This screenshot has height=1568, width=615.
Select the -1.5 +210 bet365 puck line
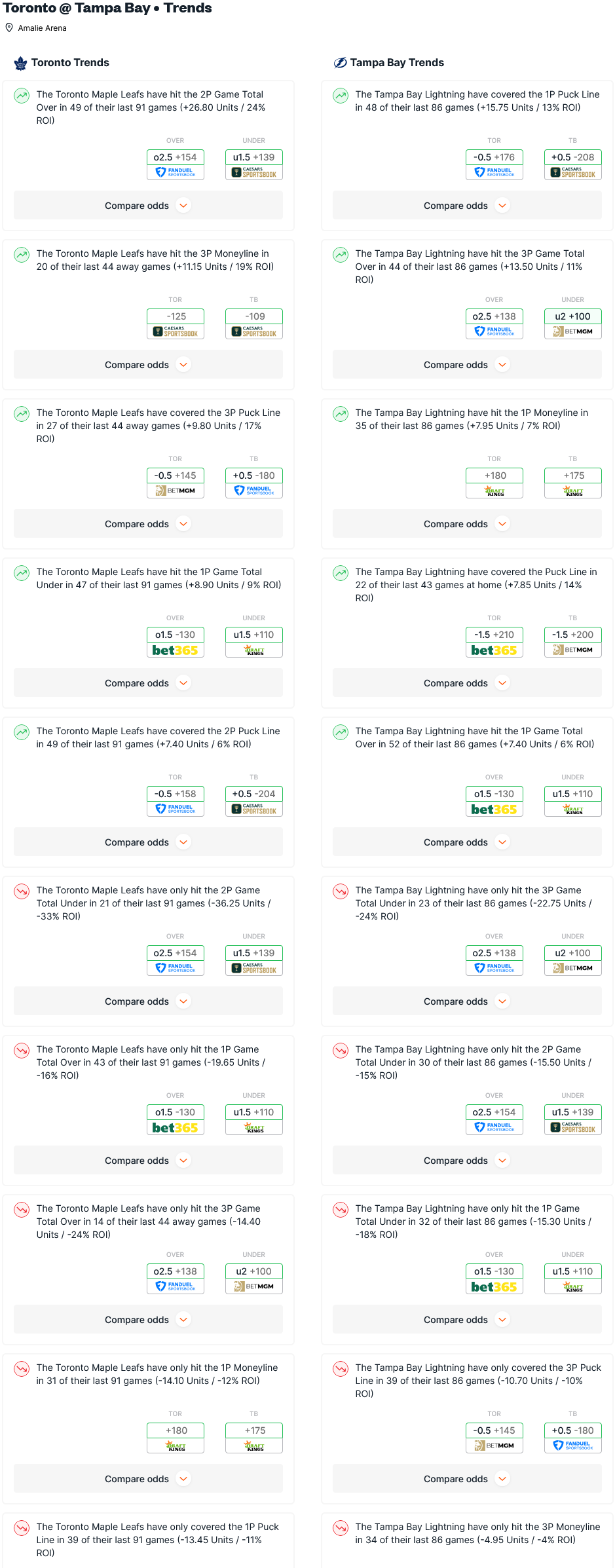[494, 642]
